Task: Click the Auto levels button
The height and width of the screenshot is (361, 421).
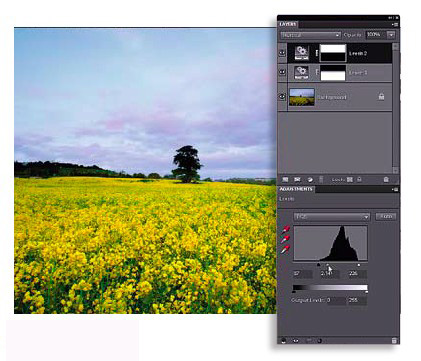Action: (x=386, y=216)
